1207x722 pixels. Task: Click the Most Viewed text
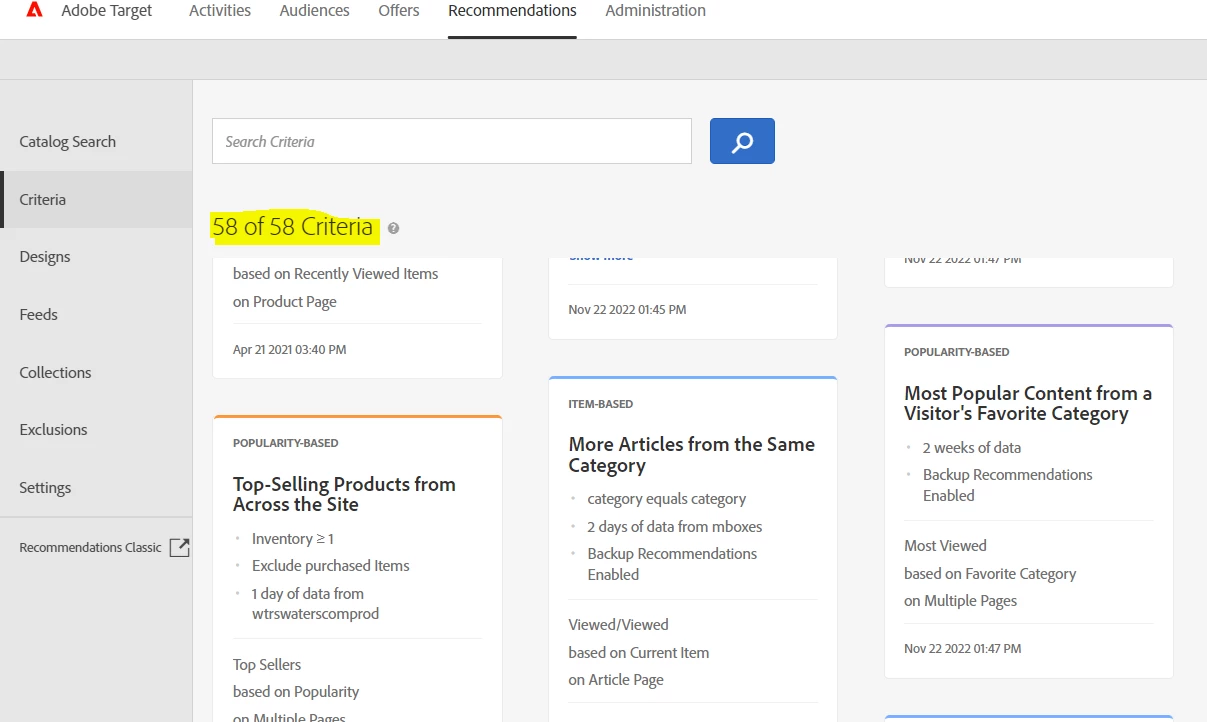pyautogui.click(x=945, y=546)
